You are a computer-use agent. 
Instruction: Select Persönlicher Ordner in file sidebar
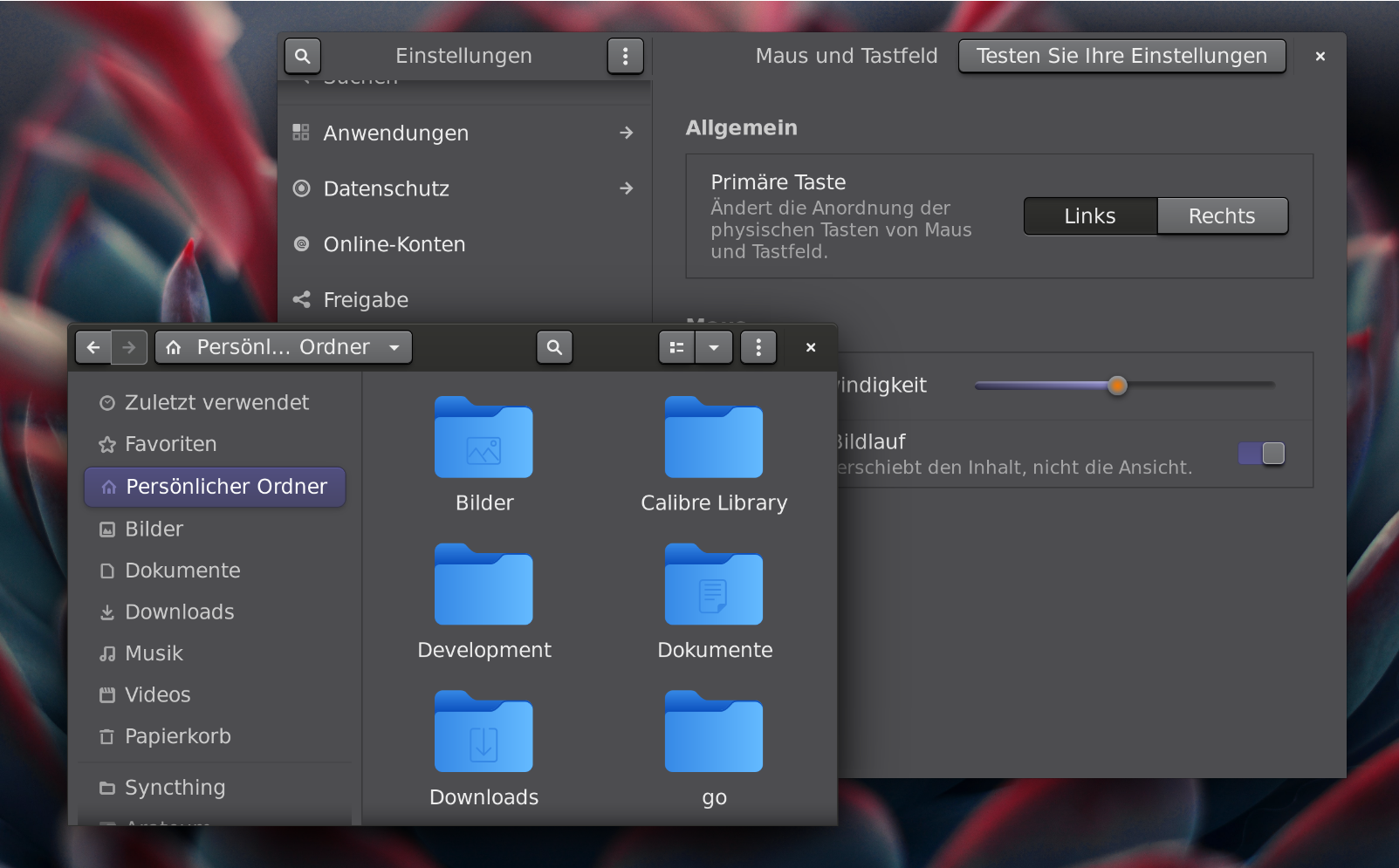point(215,487)
